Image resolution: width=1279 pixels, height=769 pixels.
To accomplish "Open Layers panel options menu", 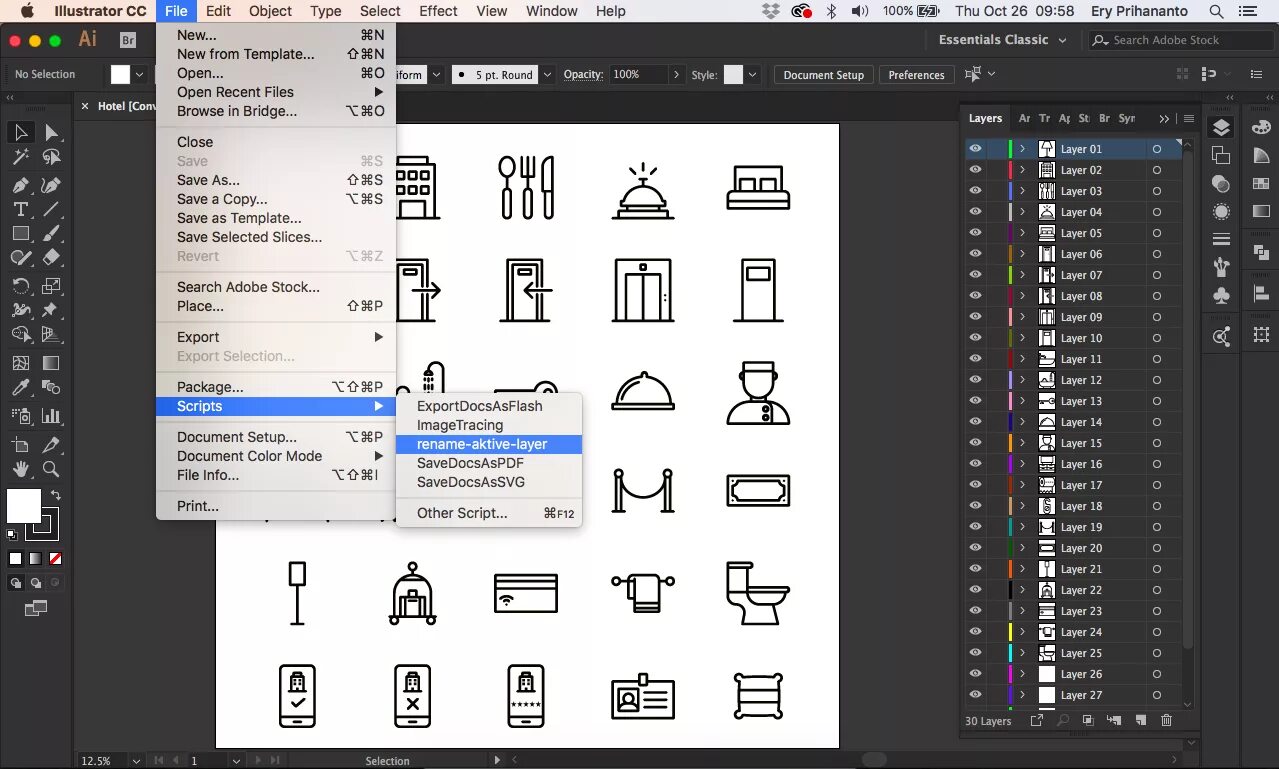I will [1188, 118].
